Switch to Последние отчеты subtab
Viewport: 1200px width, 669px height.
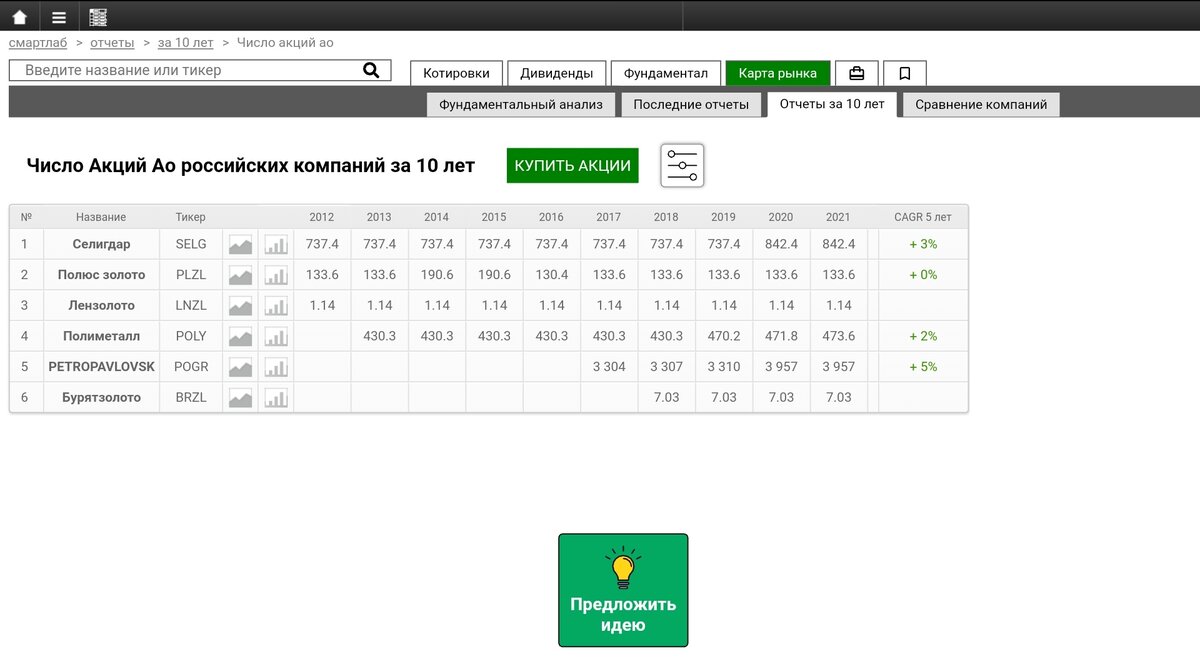click(691, 104)
